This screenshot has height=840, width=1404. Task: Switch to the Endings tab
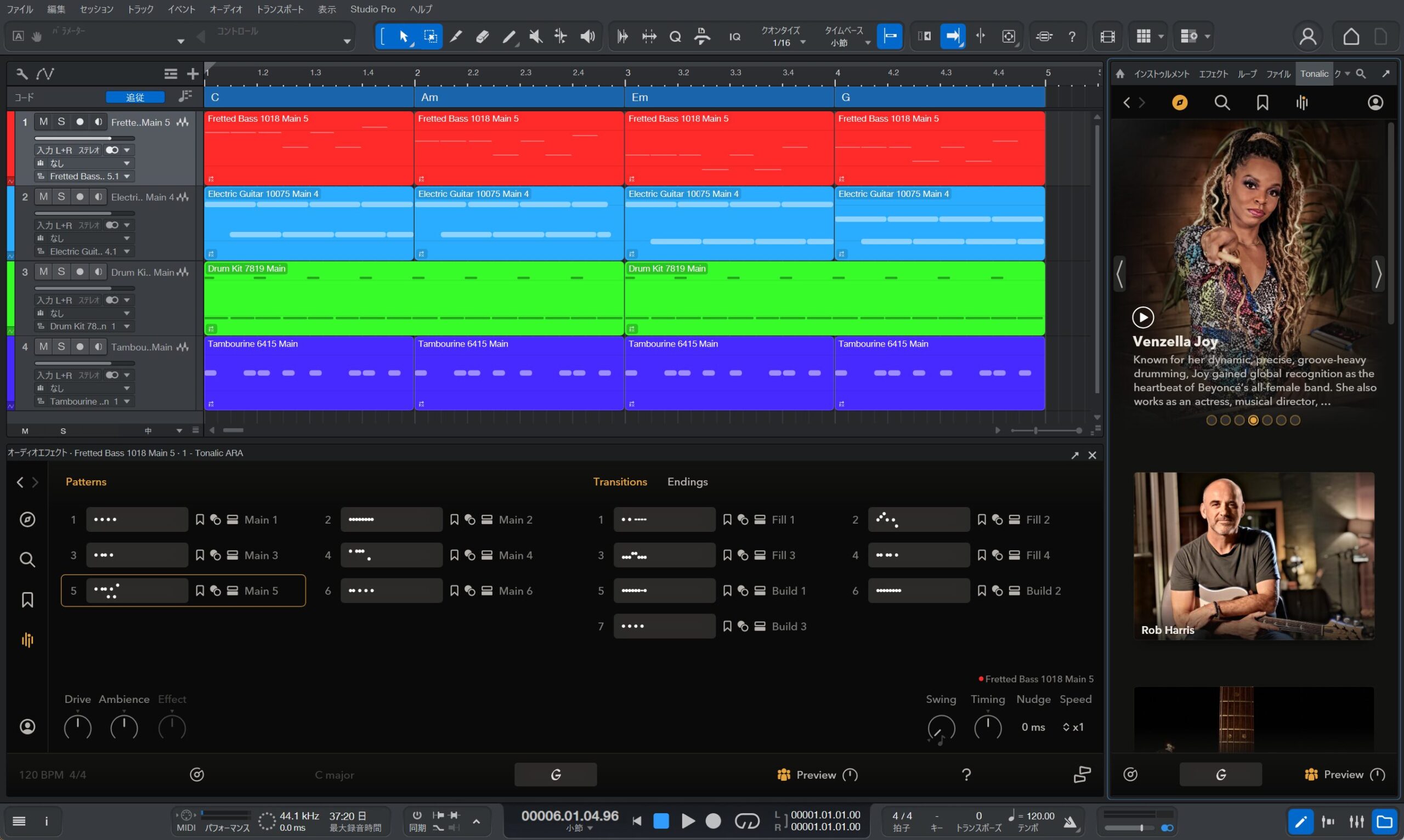click(687, 482)
